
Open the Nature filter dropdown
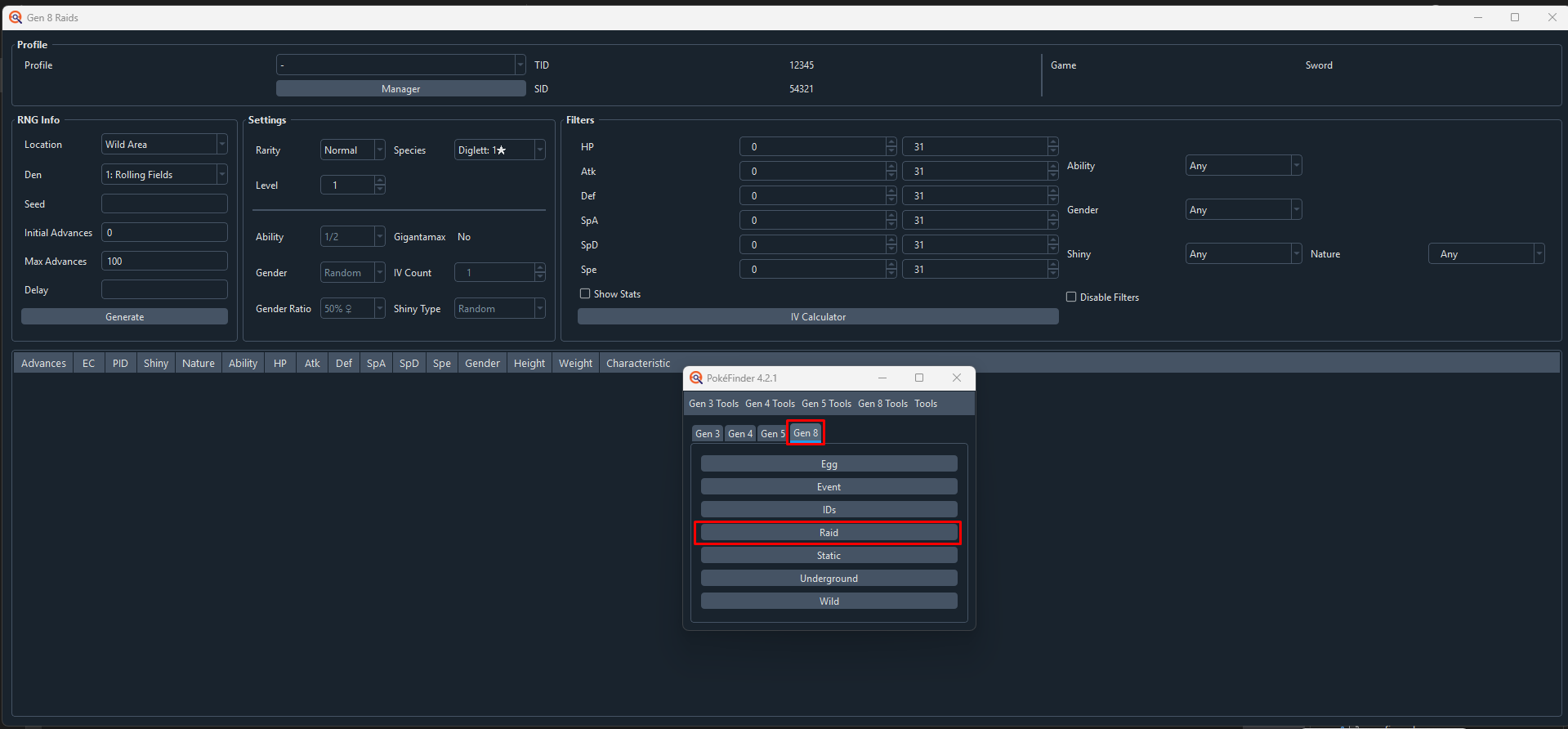click(1485, 253)
